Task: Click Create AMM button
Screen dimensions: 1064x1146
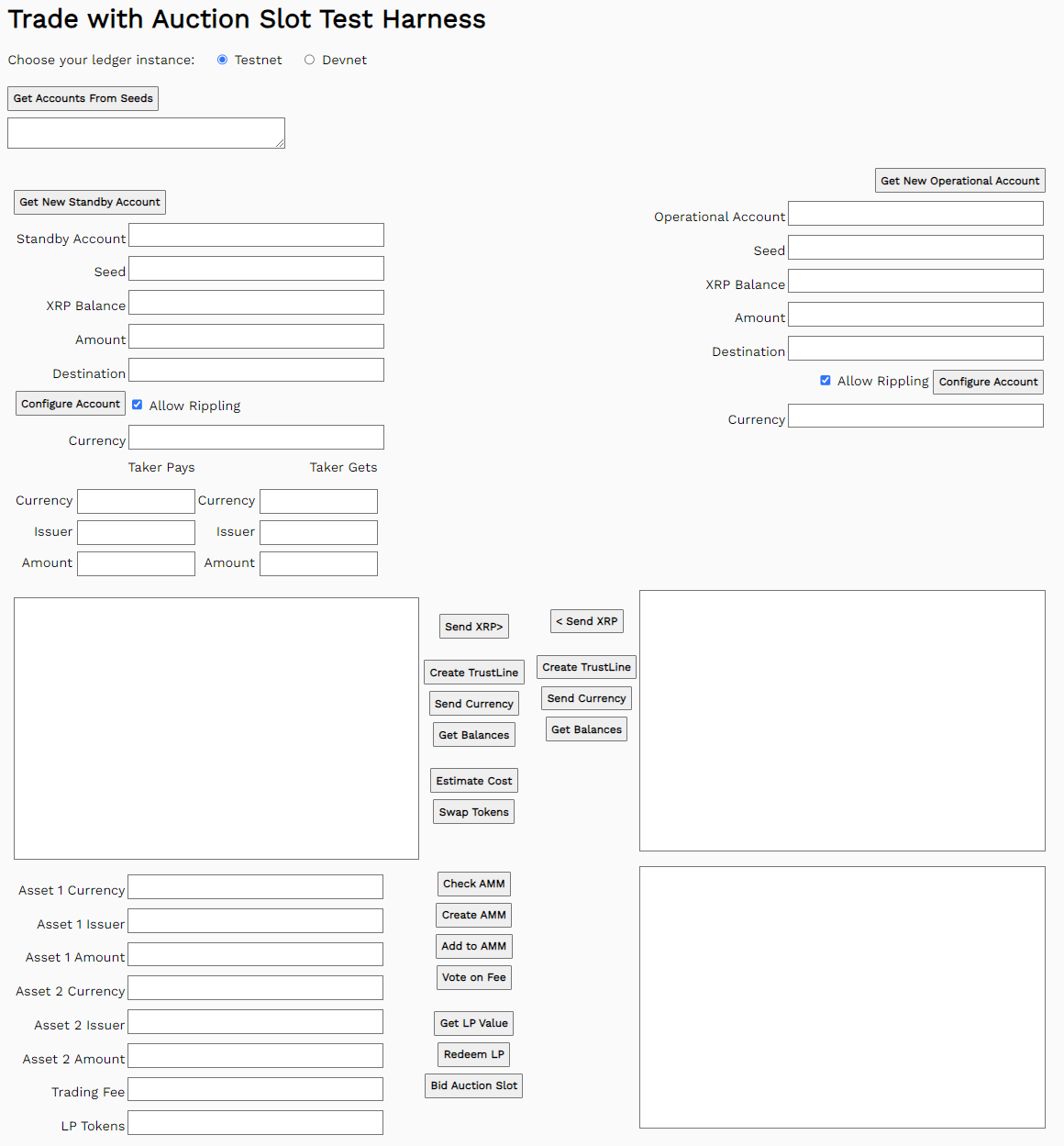Action: coord(473,915)
